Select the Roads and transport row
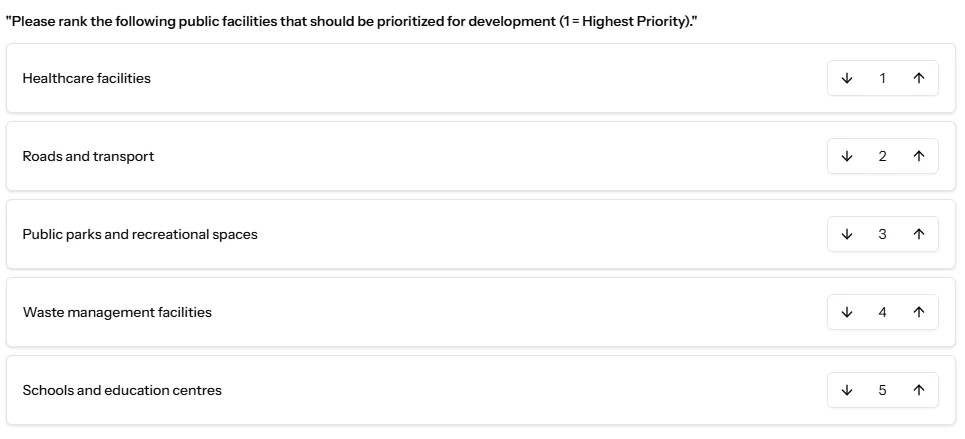The height and width of the screenshot is (439, 965). [x=400, y=156]
